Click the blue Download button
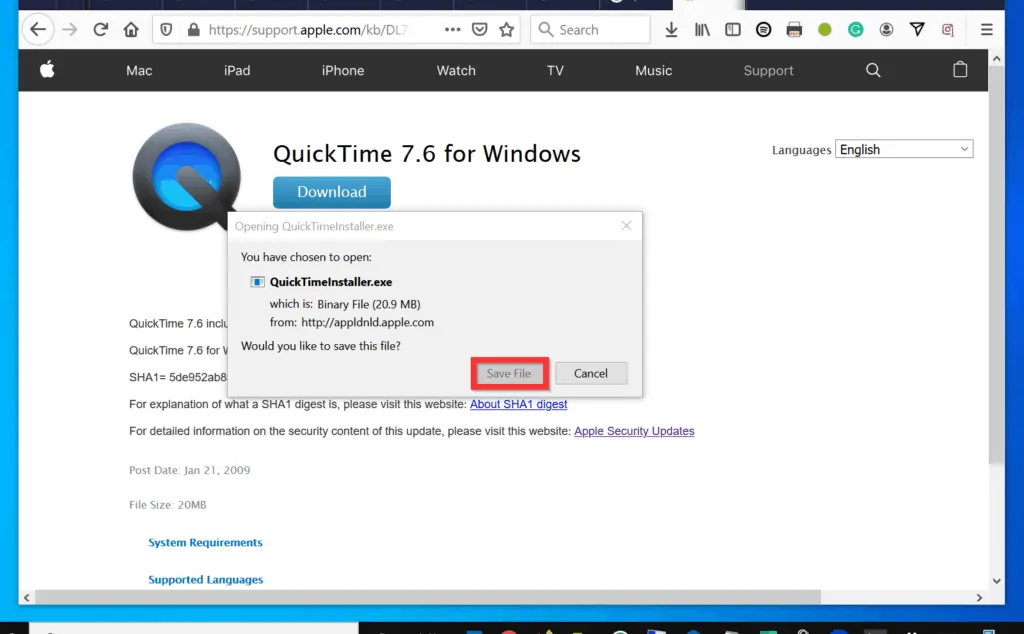This screenshot has width=1024, height=634. point(332,192)
